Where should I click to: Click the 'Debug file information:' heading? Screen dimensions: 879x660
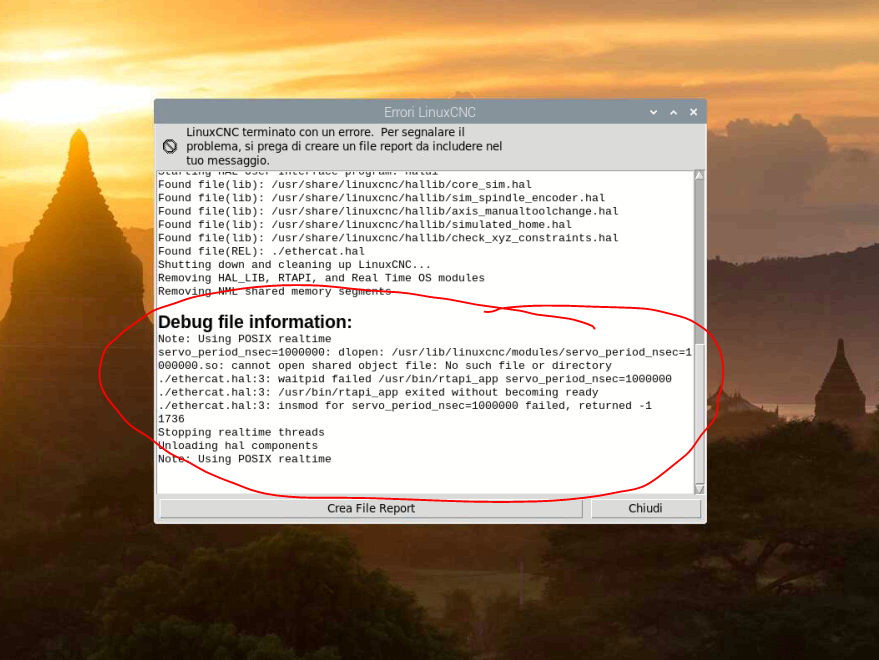point(255,322)
